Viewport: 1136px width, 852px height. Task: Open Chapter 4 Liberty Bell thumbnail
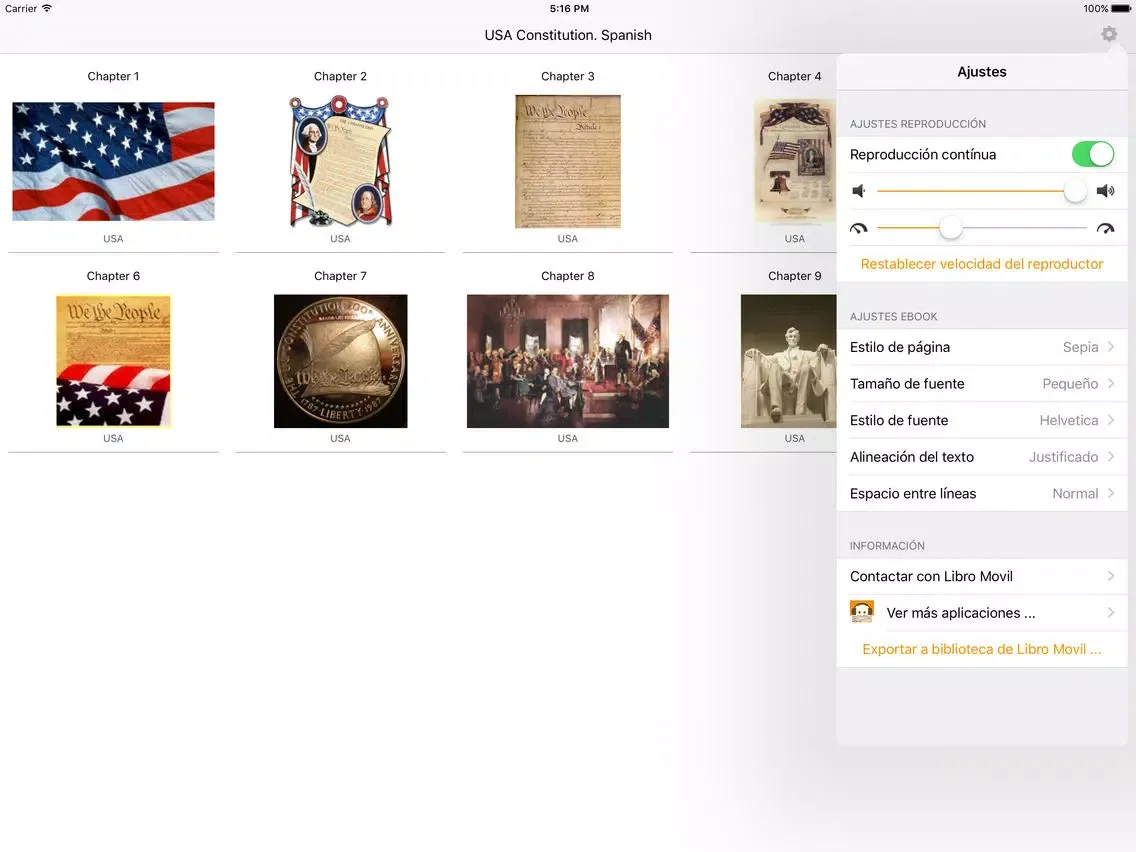795,162
